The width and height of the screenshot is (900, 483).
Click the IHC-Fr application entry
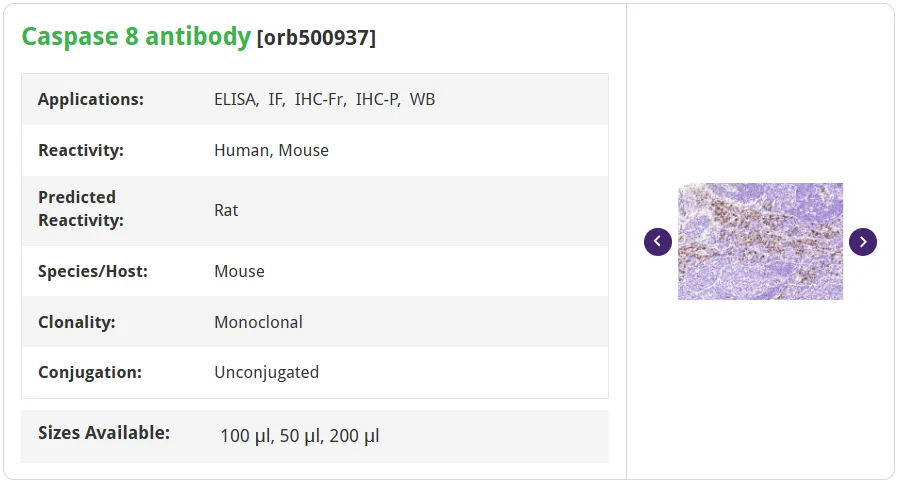[320, 99]
